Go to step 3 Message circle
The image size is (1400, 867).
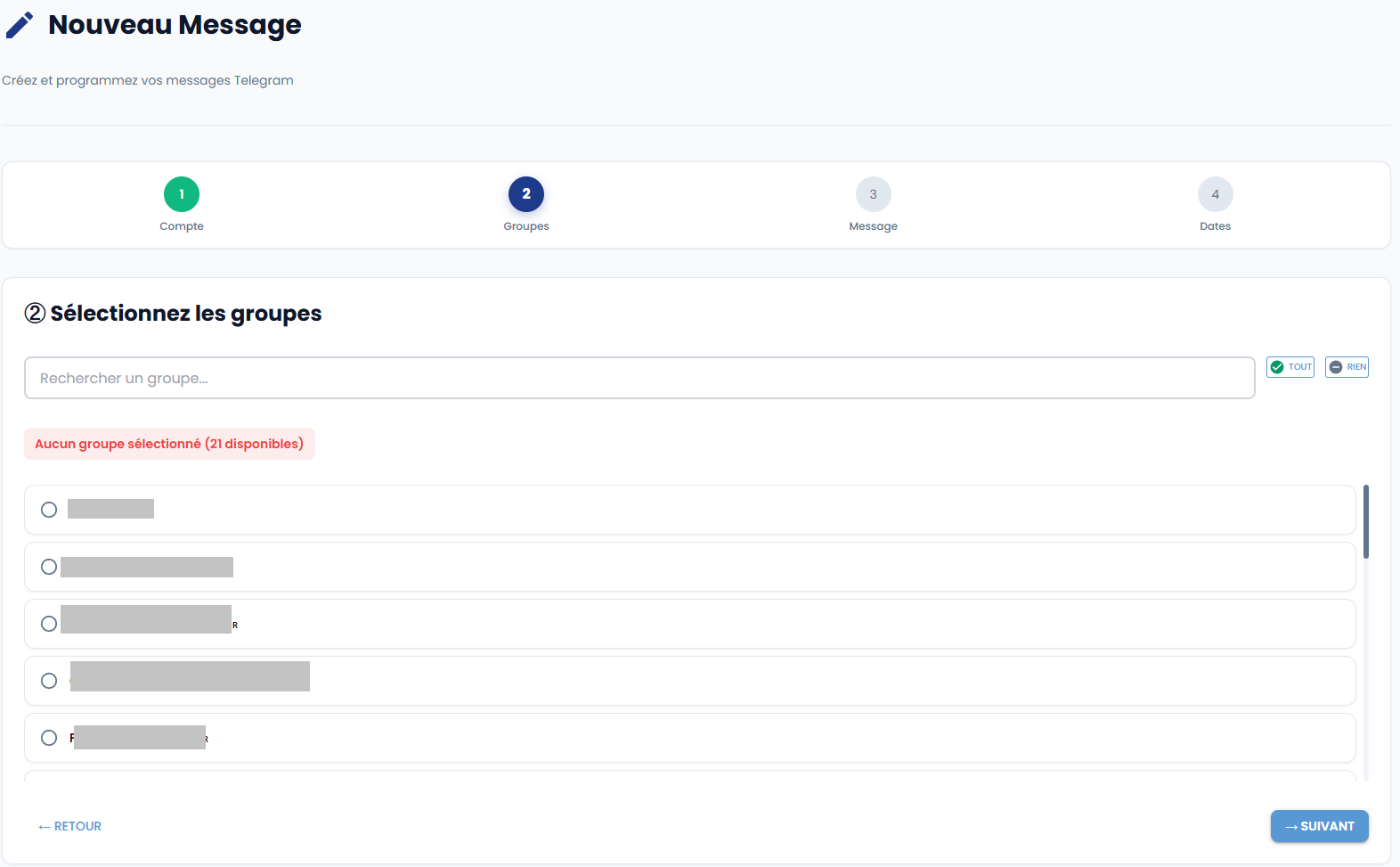point(873,194)
